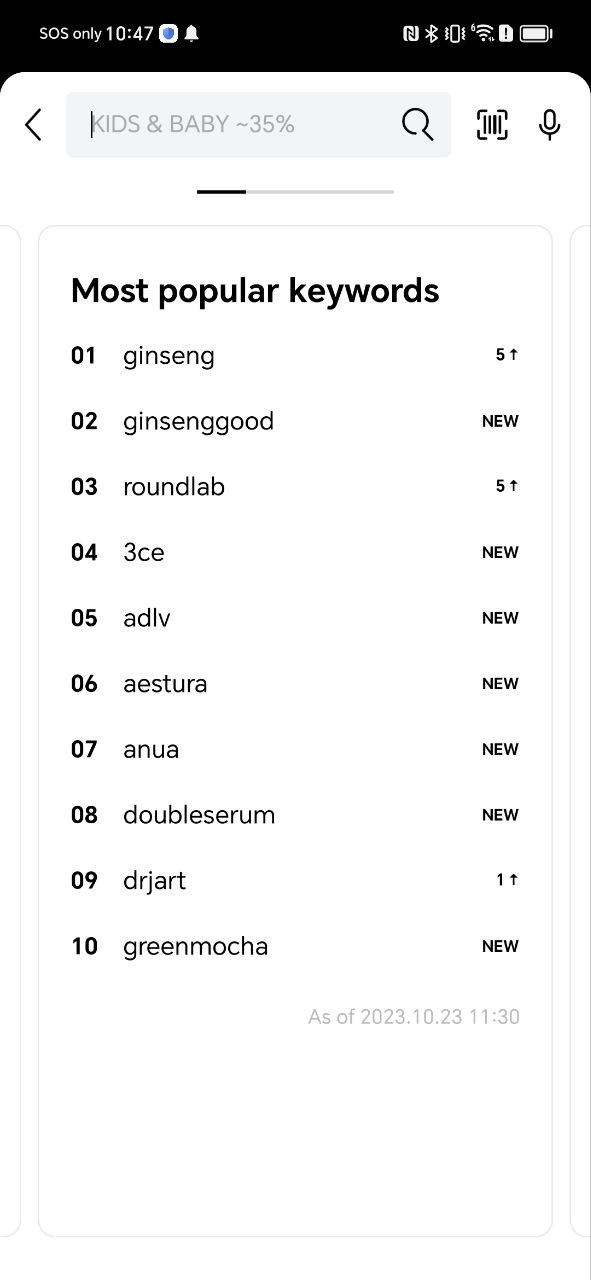
Task: Open the drjart keyword
Action: pos(154,881)
